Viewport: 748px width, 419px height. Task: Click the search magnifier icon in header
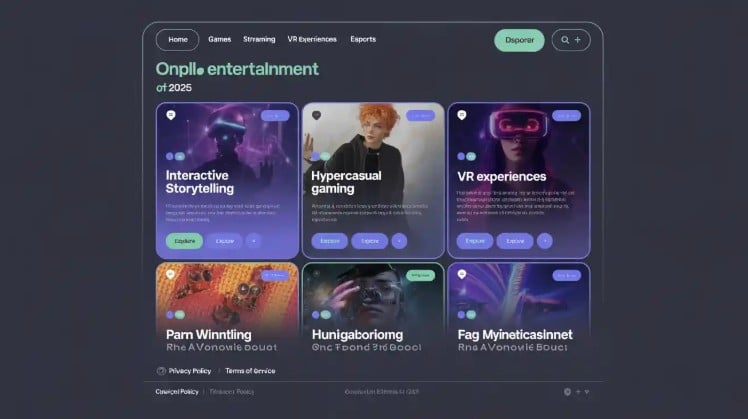click(x=565, y=40)
